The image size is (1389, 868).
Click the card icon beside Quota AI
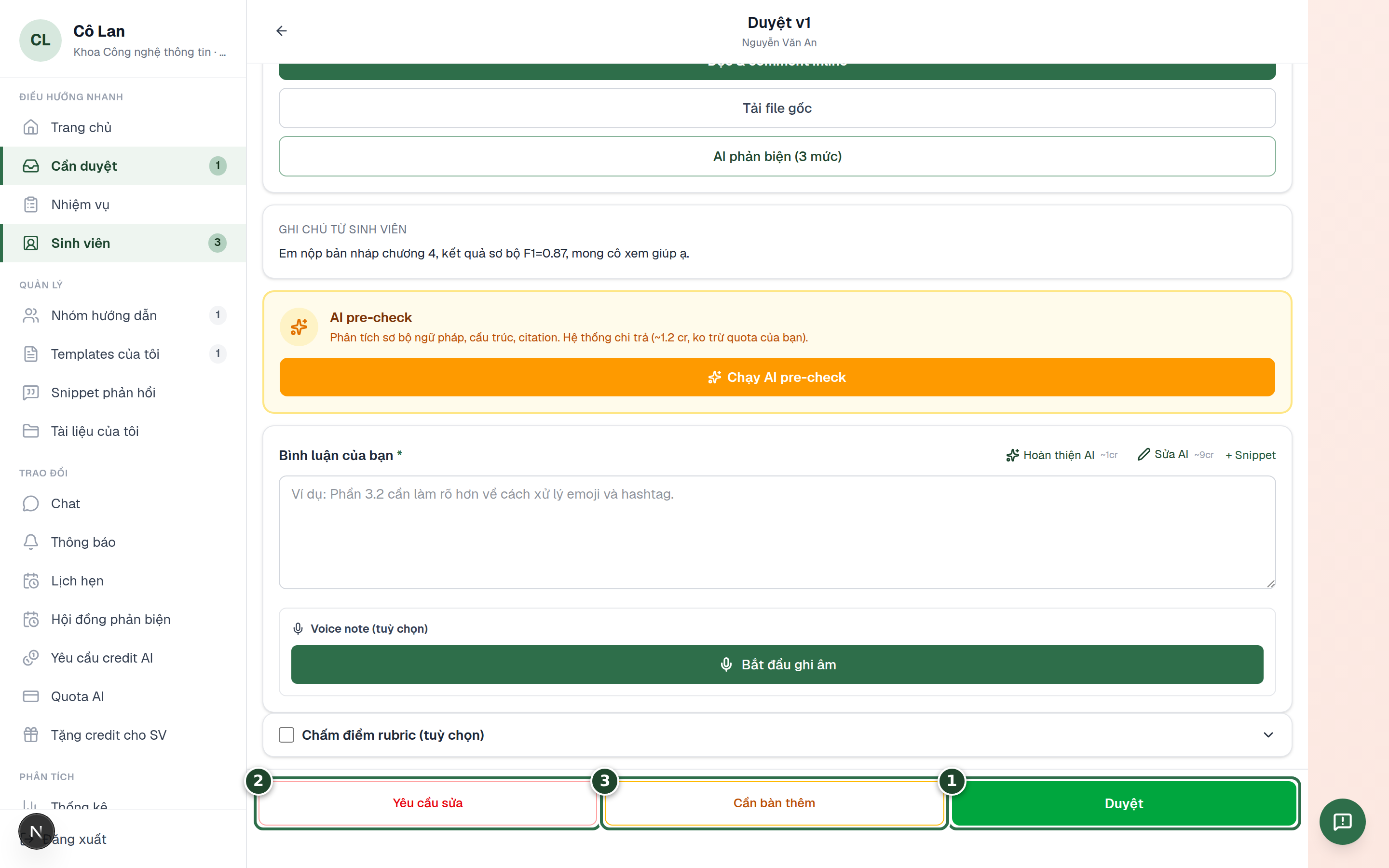[x=31, y=696]
